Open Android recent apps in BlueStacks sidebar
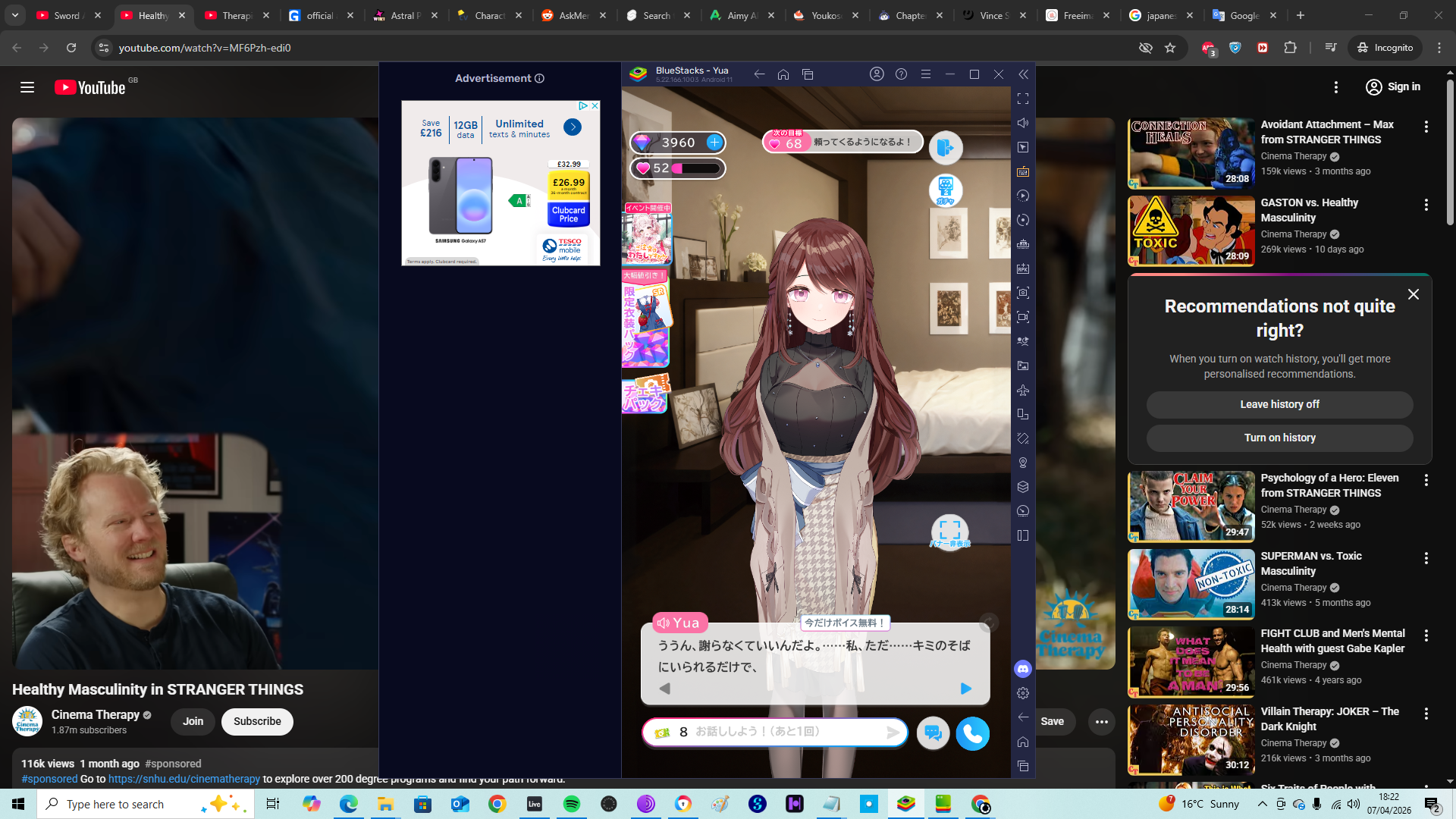1456x819 pixels. [x=1023, y=766]
